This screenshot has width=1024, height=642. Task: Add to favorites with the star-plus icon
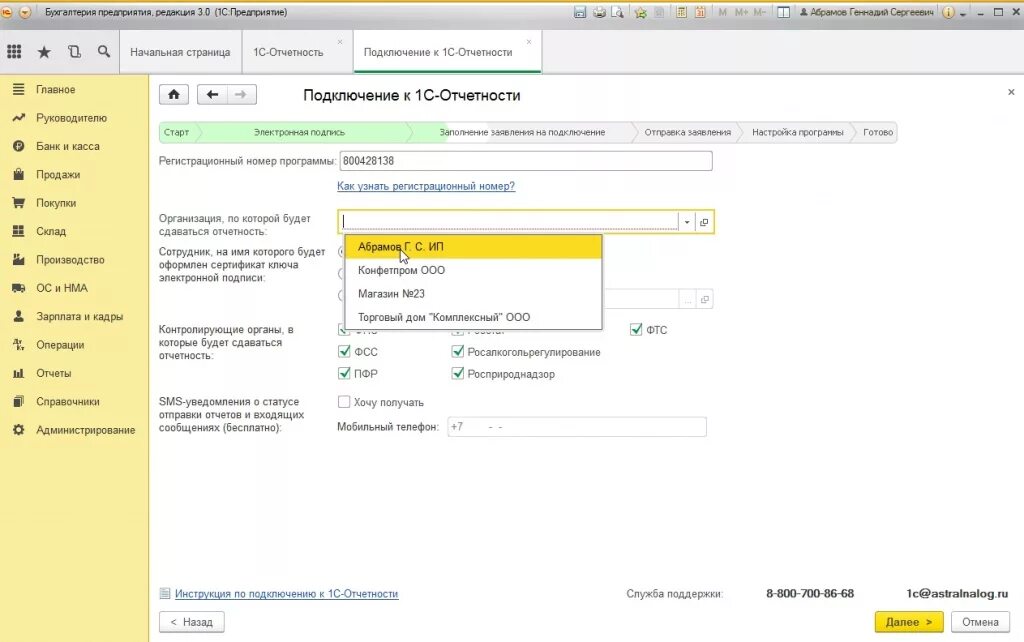click(641, 12)
